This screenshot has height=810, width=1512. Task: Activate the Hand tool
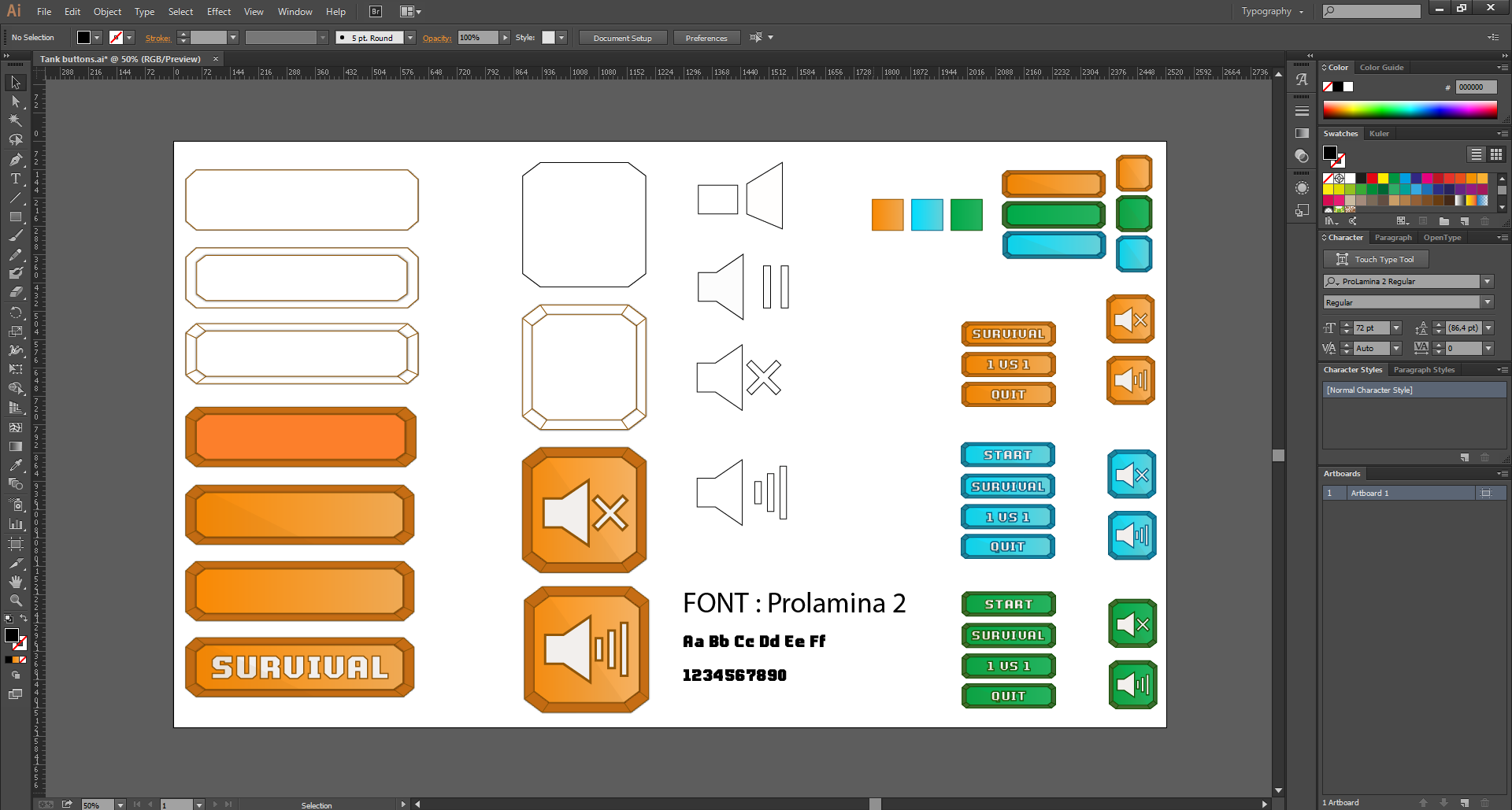click(16, 581)
